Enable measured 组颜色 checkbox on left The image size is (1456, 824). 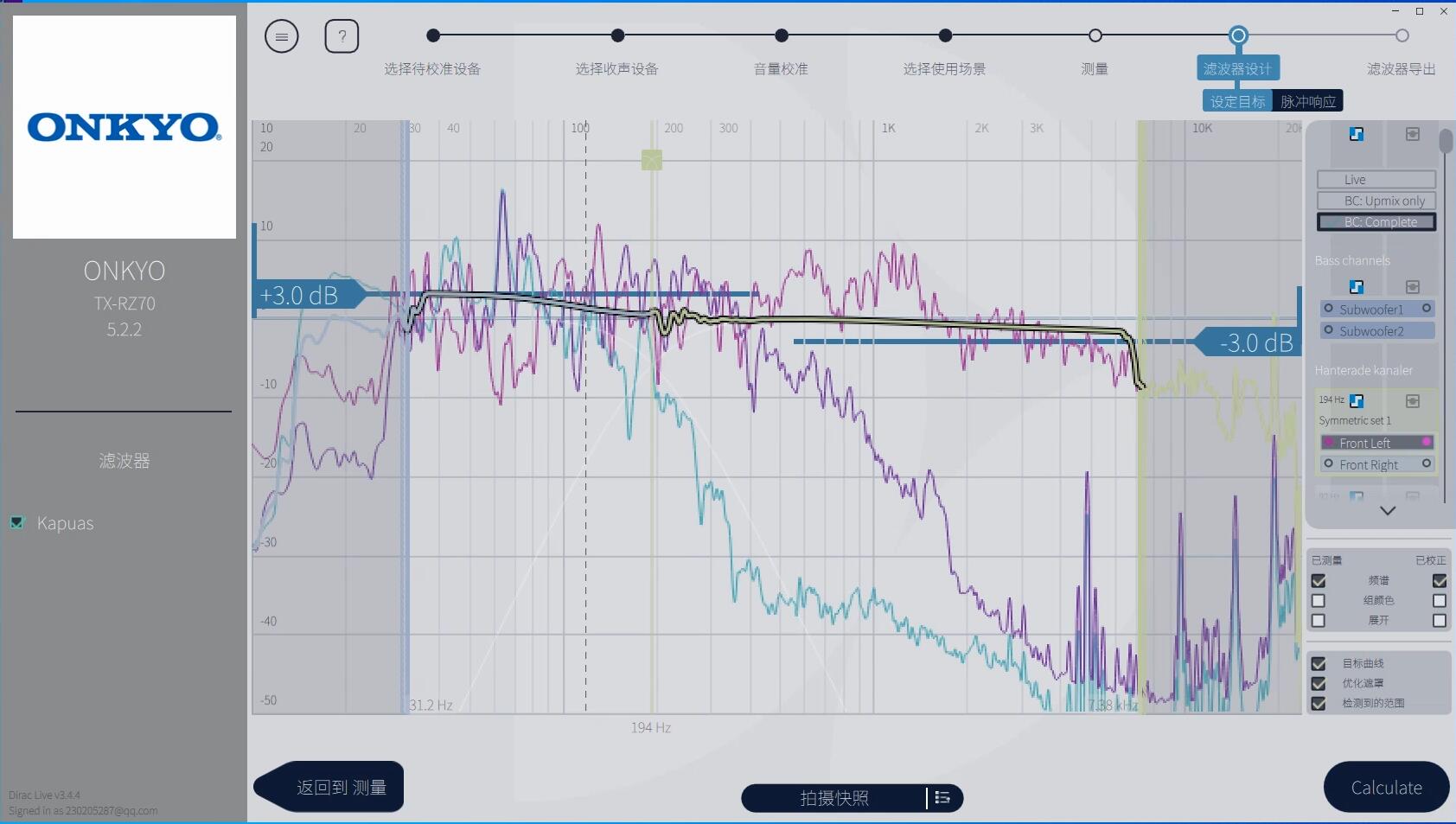(1319, 601)
